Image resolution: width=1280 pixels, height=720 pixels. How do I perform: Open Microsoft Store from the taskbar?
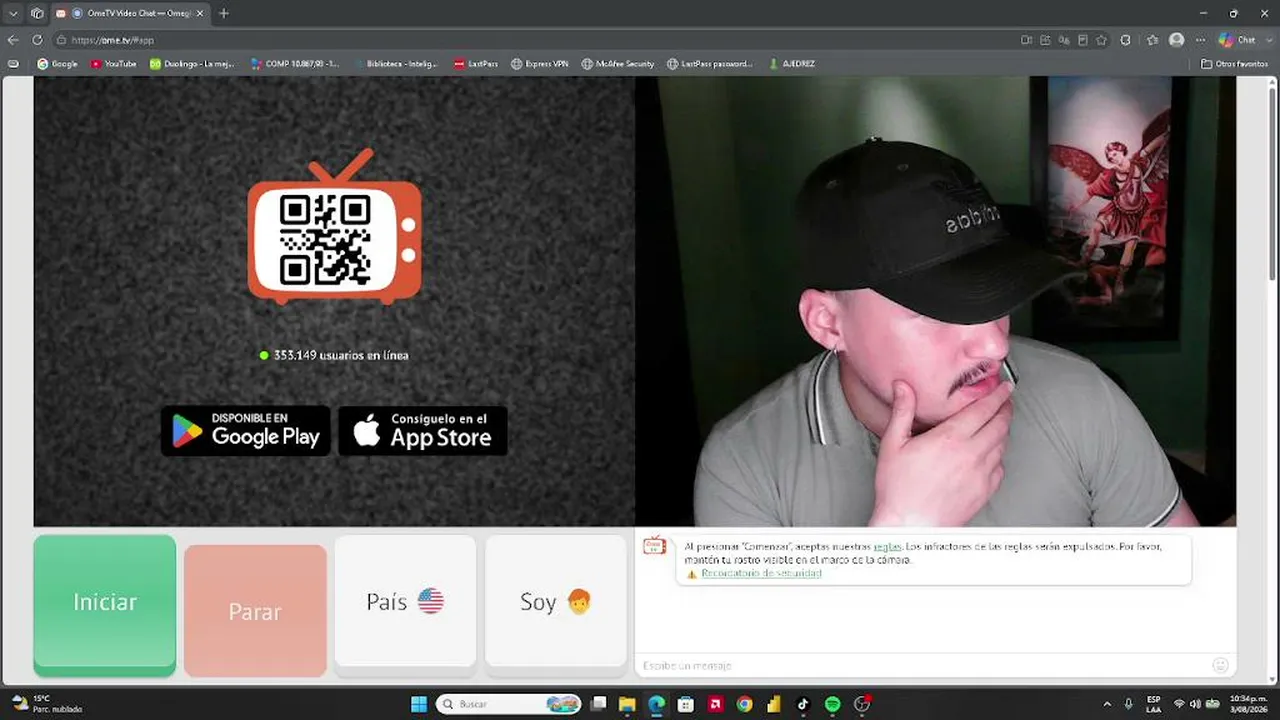[686, 704]
